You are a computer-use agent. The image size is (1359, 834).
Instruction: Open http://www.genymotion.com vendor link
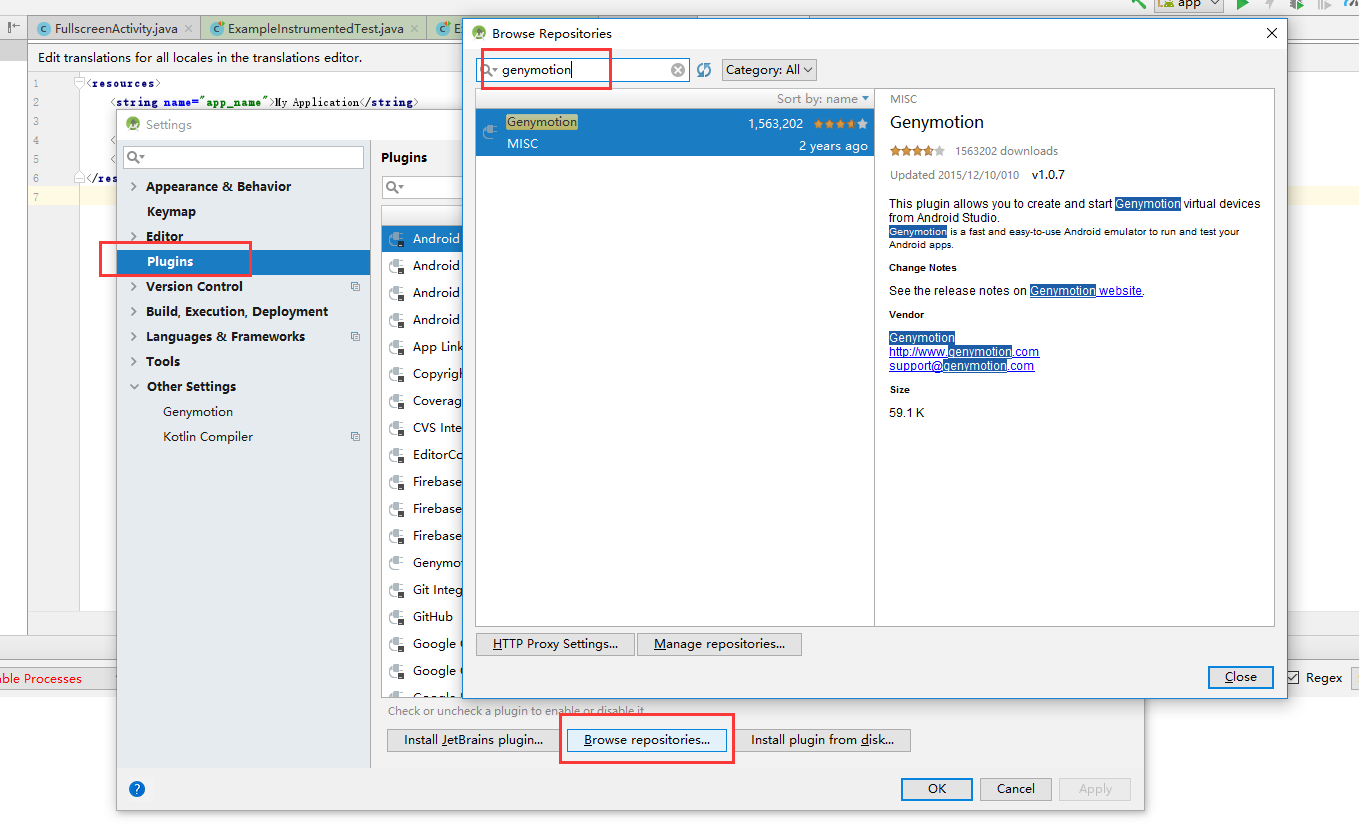click(964, 352)
